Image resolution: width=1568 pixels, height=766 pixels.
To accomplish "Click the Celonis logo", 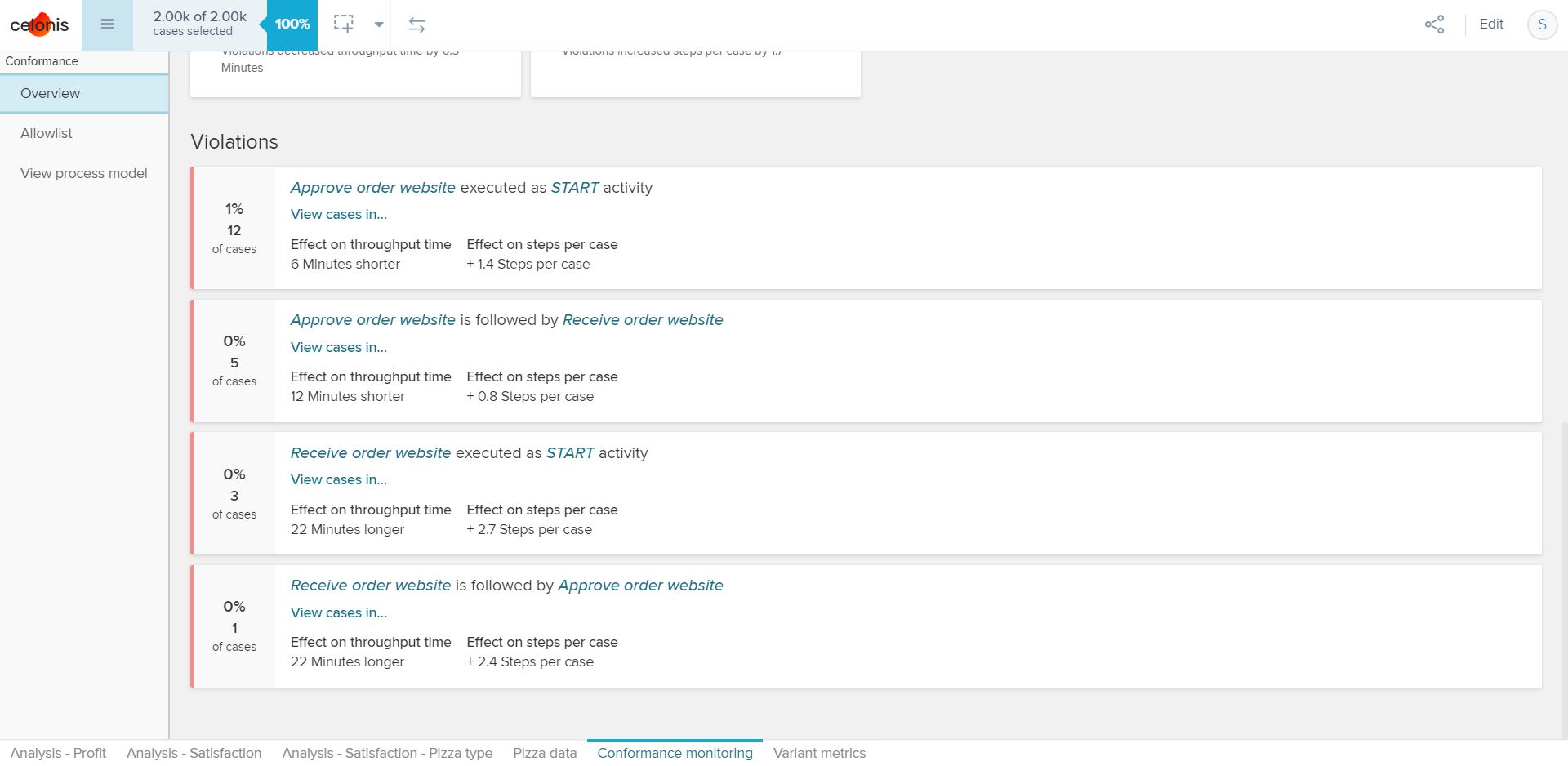I will [x=39, y=24].
